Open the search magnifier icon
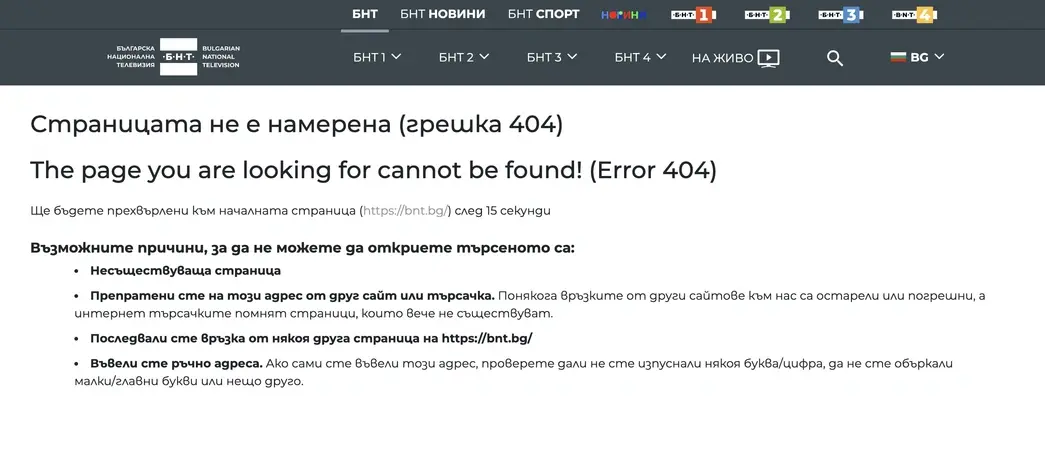Viewport: 1045px width, 475px height. pyautogui.click(x=835, y=58)
